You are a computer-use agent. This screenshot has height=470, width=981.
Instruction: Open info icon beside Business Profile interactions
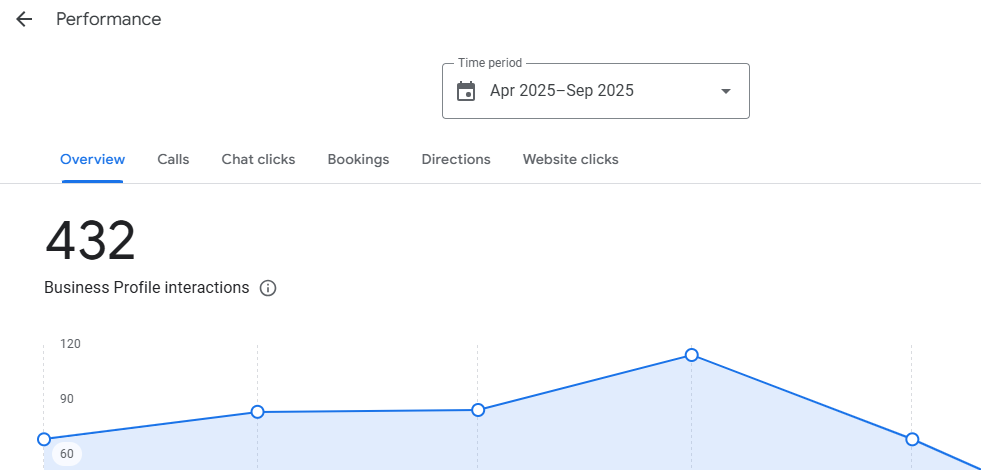click(x=268, y=289)
